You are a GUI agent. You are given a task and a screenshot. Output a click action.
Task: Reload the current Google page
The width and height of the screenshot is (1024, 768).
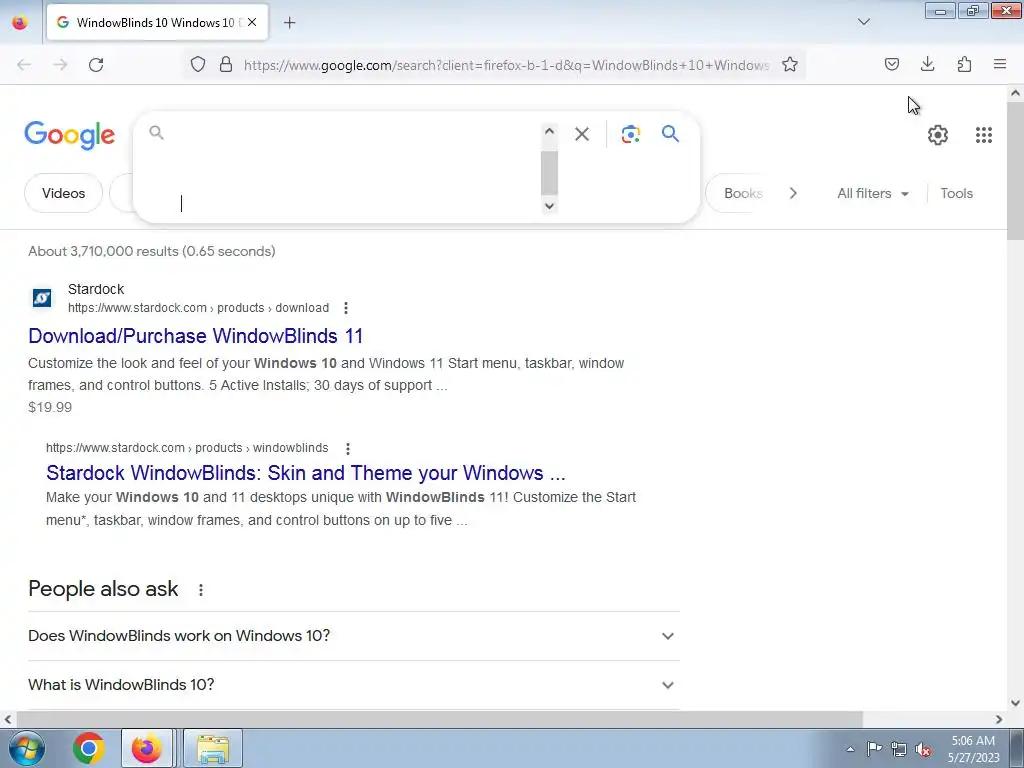[96, 65]
